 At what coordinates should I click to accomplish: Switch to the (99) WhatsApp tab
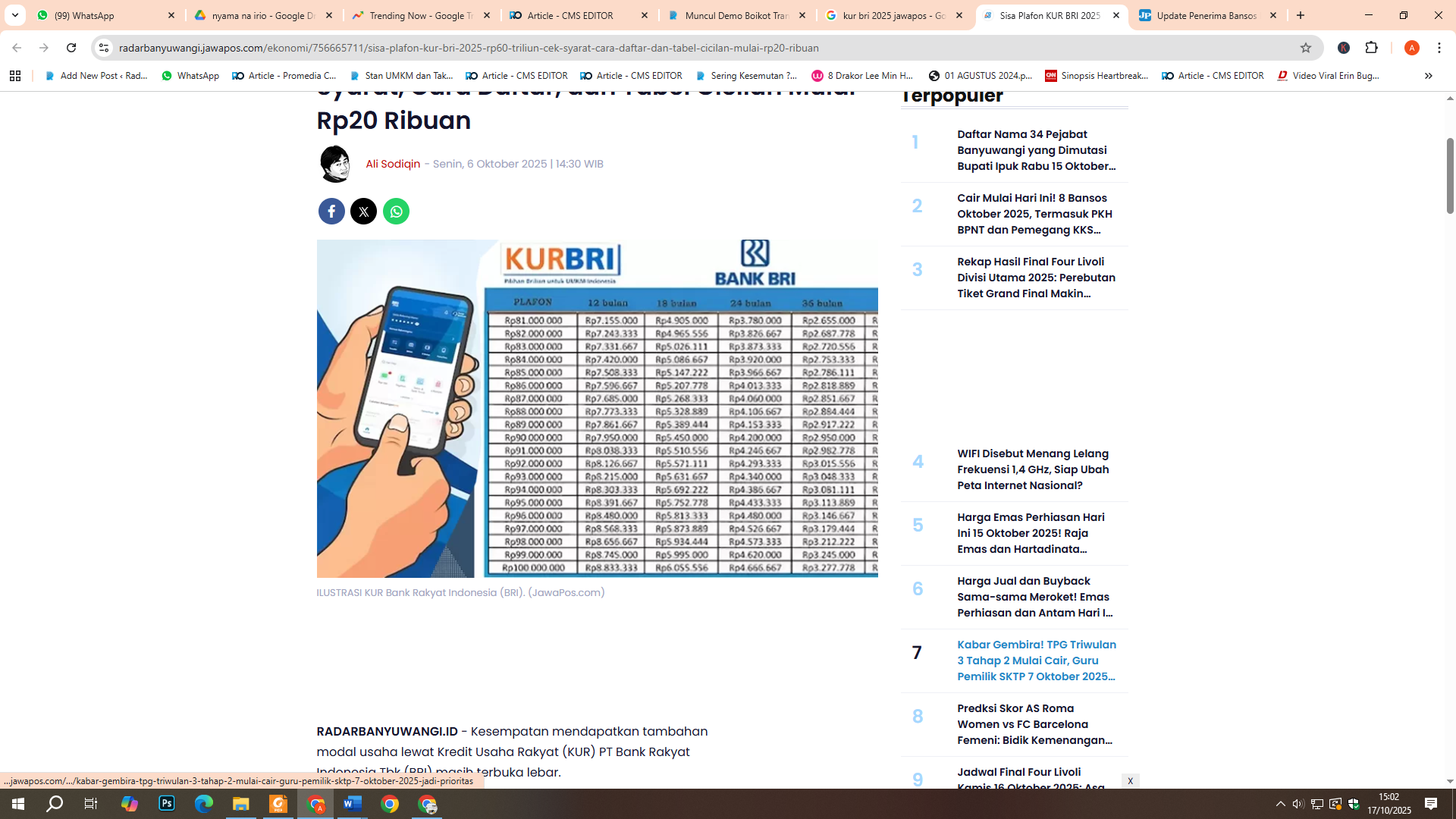(x=106, y=15)
